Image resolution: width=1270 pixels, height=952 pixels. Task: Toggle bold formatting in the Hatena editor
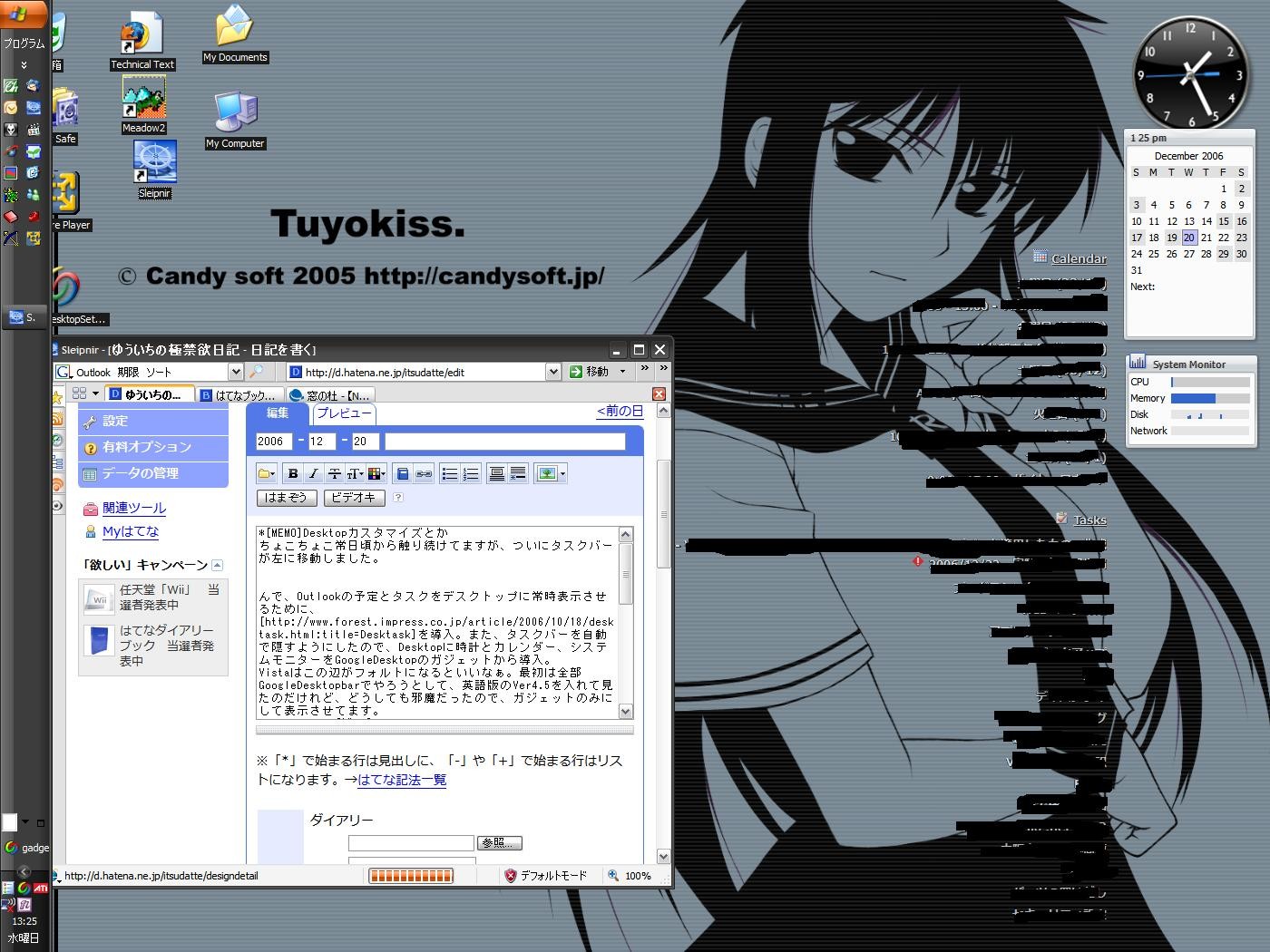click(292, 473)
